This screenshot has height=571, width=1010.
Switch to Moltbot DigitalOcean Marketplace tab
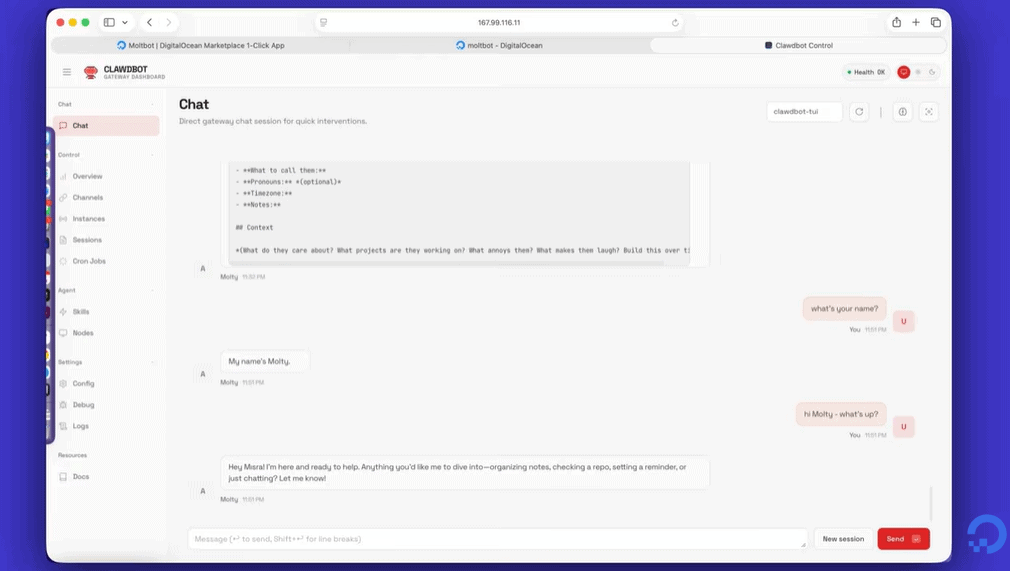point(200,46)
